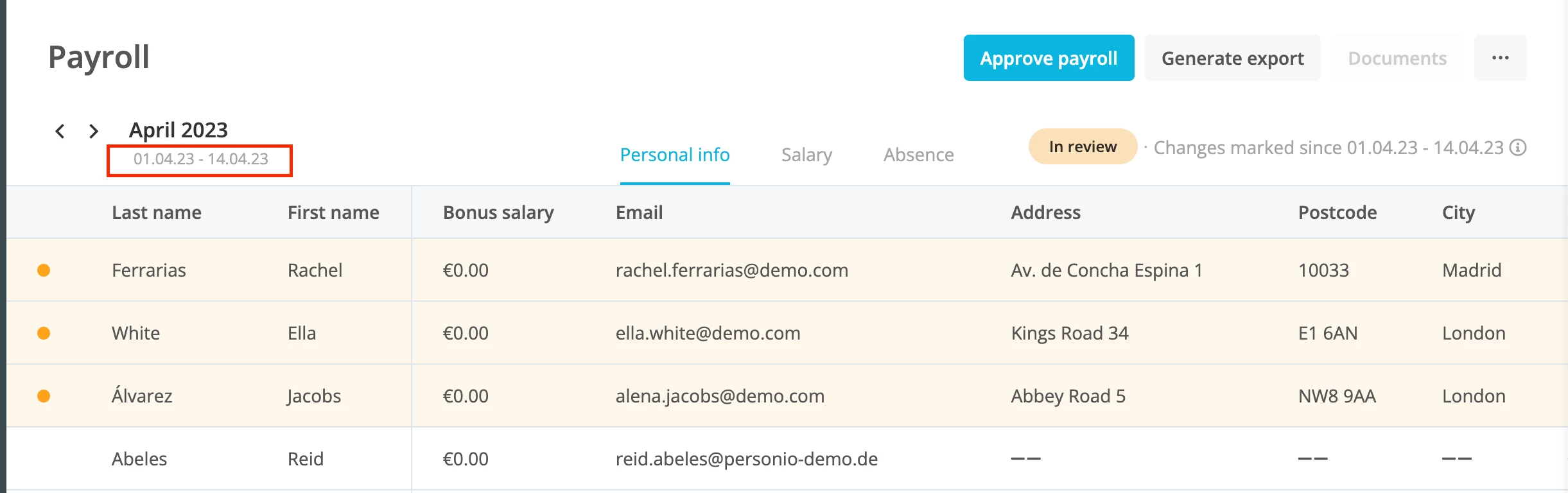This screenshot has width=1568, height=493.
Task: Click the Last name column header
Action: coord(157,212)
